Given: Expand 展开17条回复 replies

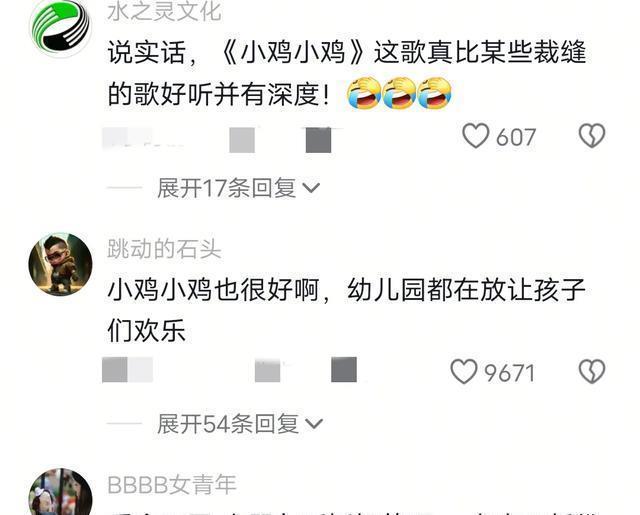Looking at the screenshot, I should coord(238,188).
